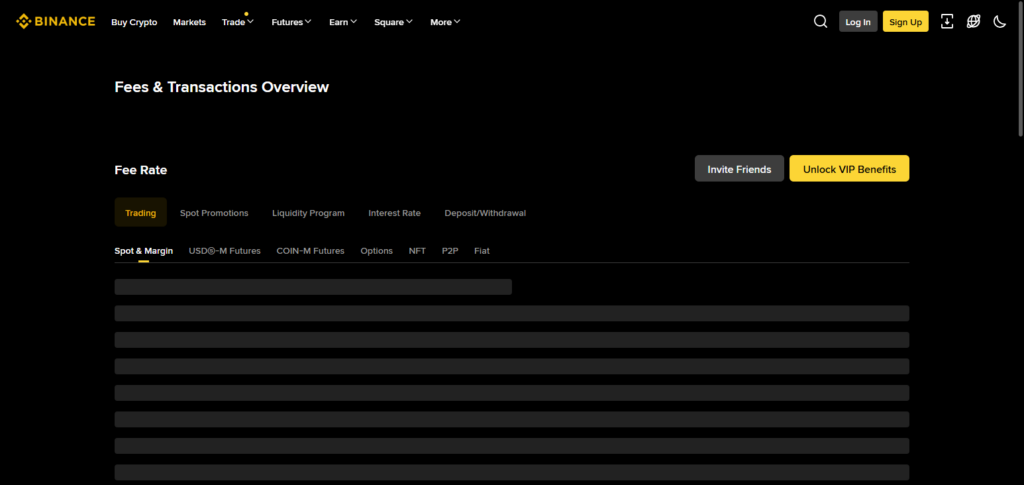
Task: Expand the Futures dropdown menu
Action: (291, 22)
